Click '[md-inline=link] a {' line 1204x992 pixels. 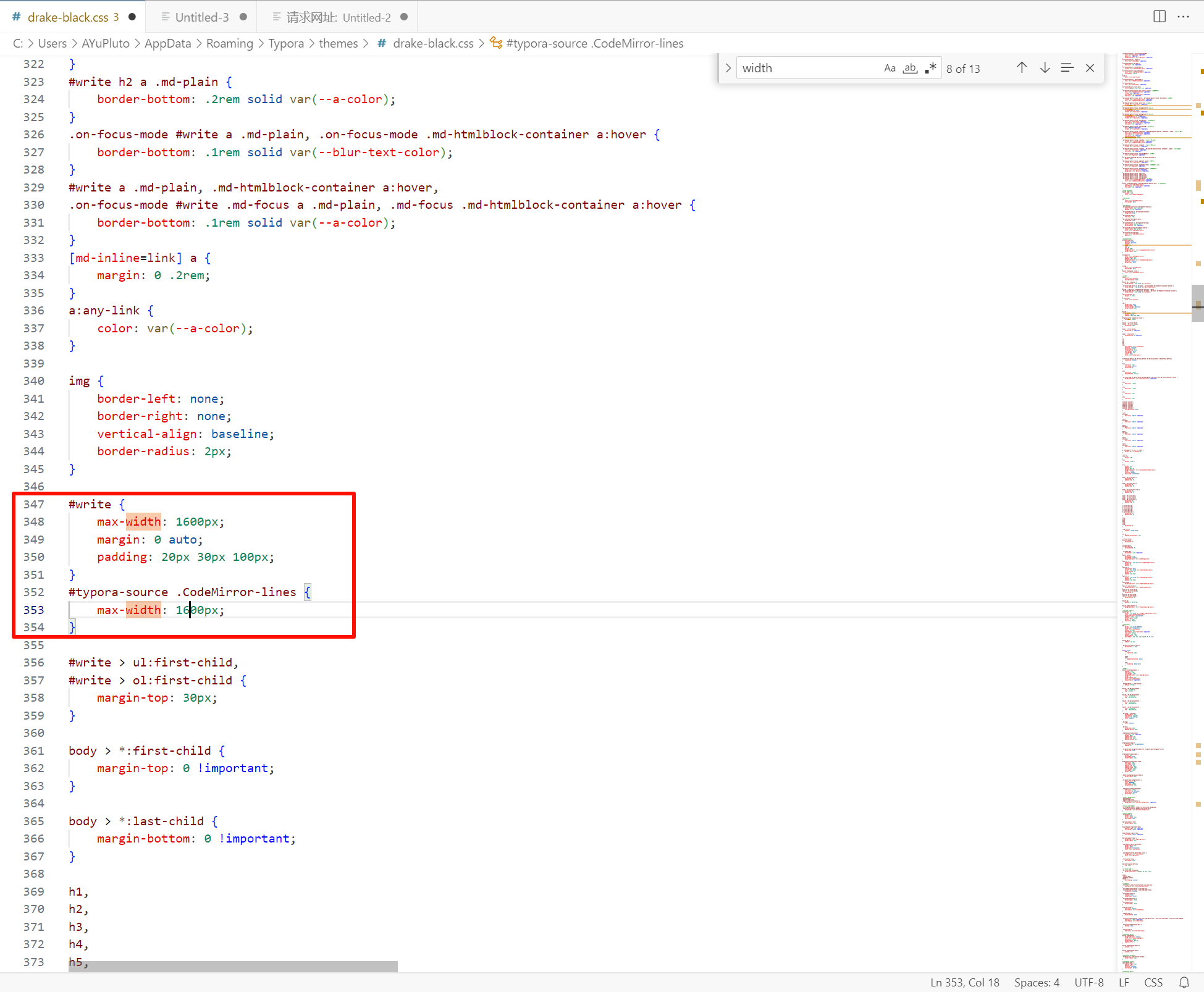coord(140,258)
